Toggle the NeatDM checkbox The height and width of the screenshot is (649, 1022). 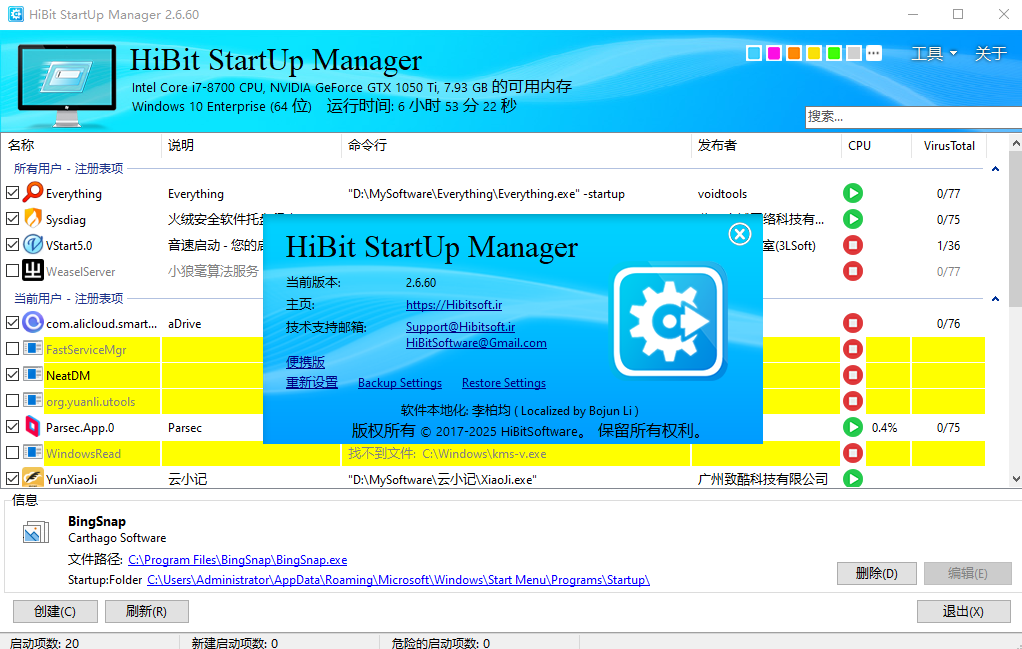pyautogui.click(x=12, y=375)
